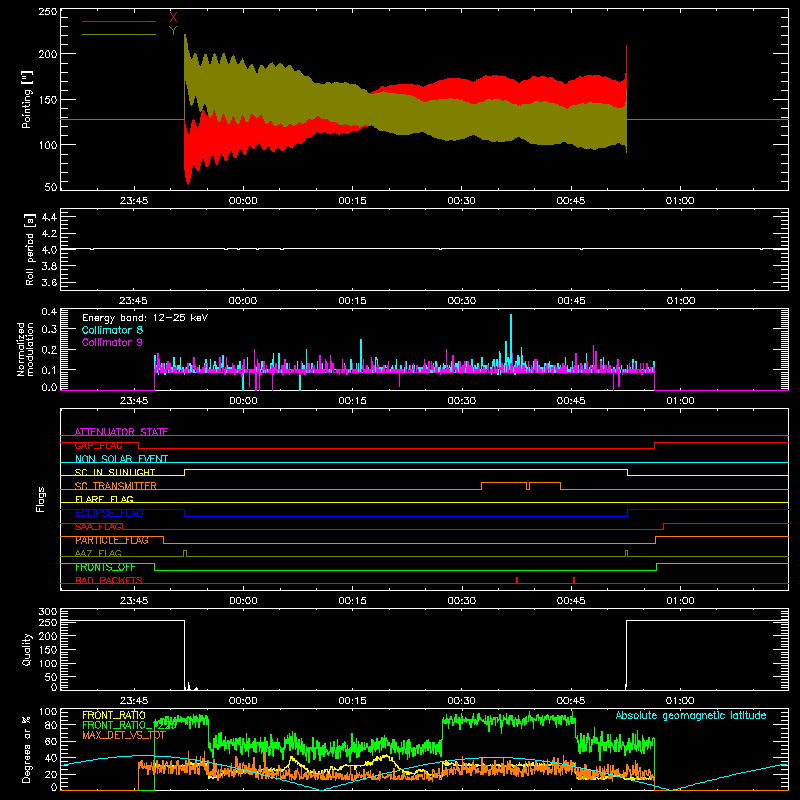Select the BAD_PACKETS flag label
Viewport: 800px width, 800px height.
point(109,580)
